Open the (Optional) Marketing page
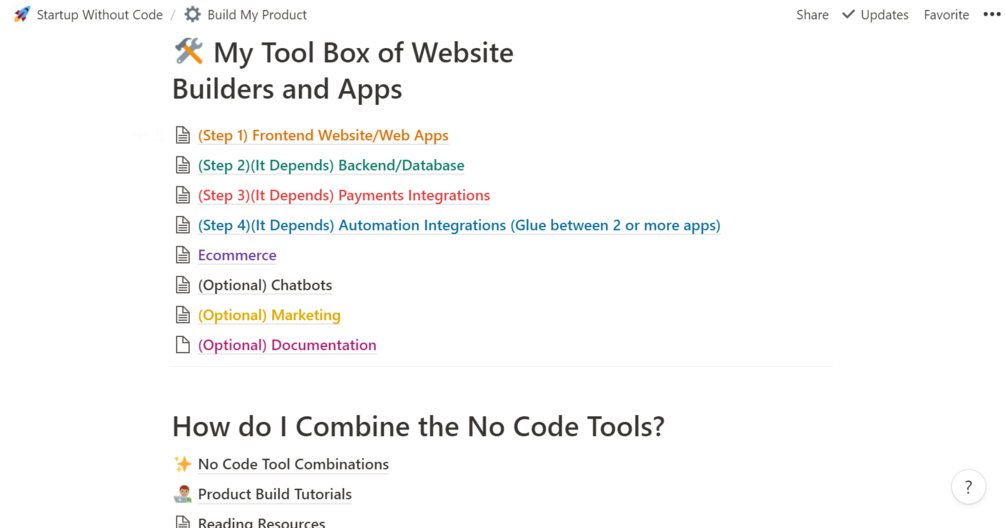The height and width of the screenshot is (528, 1005). [269, 315]
